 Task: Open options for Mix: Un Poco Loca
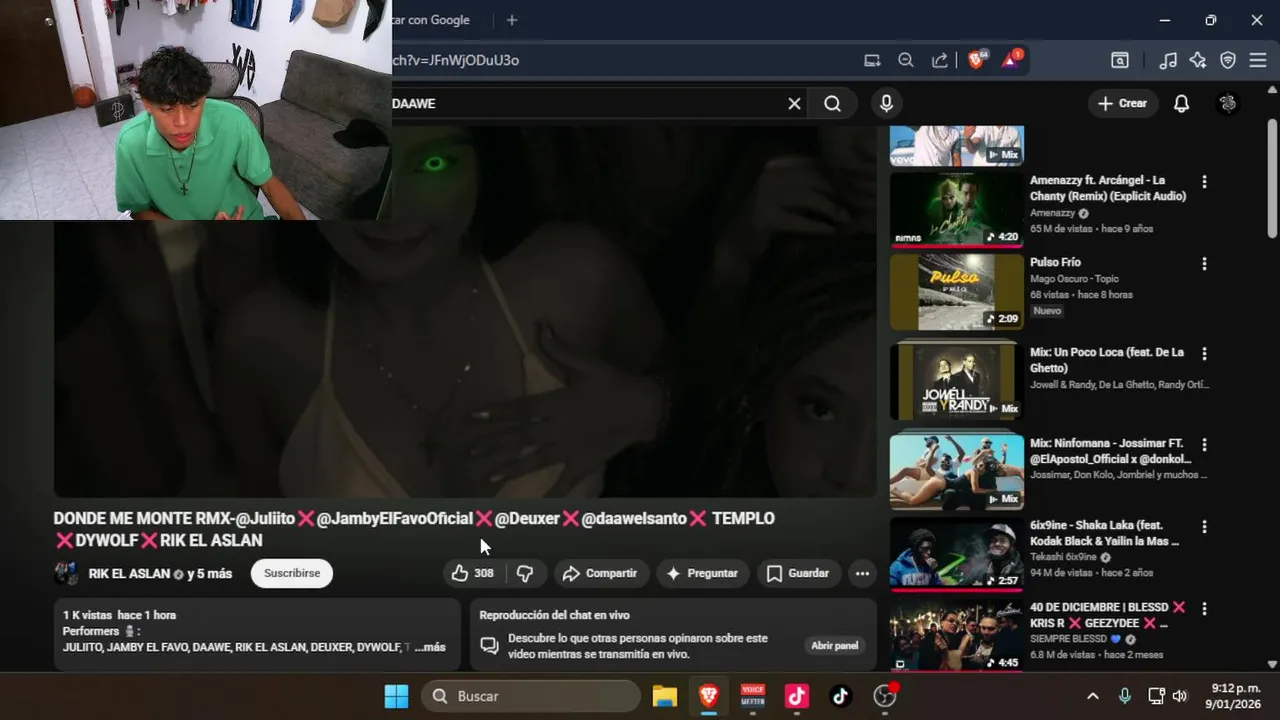[1204, 354]
